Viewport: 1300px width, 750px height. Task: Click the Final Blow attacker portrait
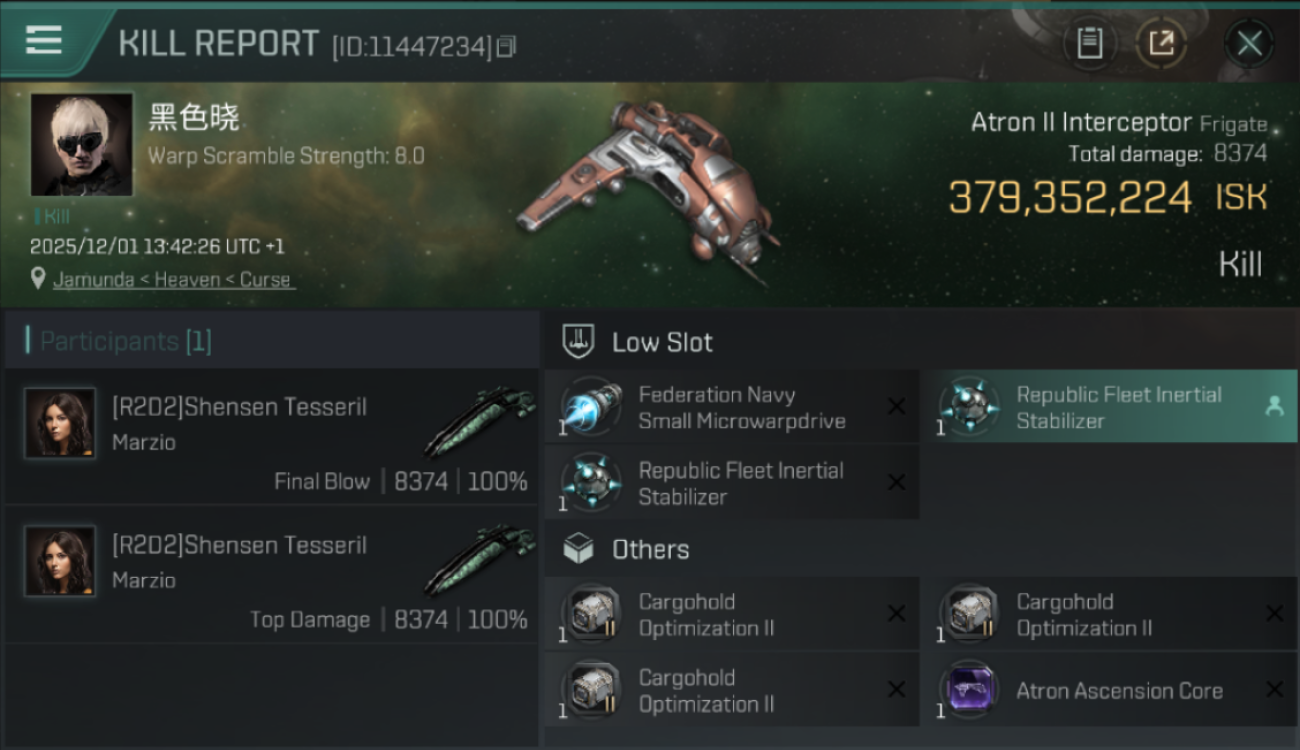pyautogui.click(x=60, y=423)
